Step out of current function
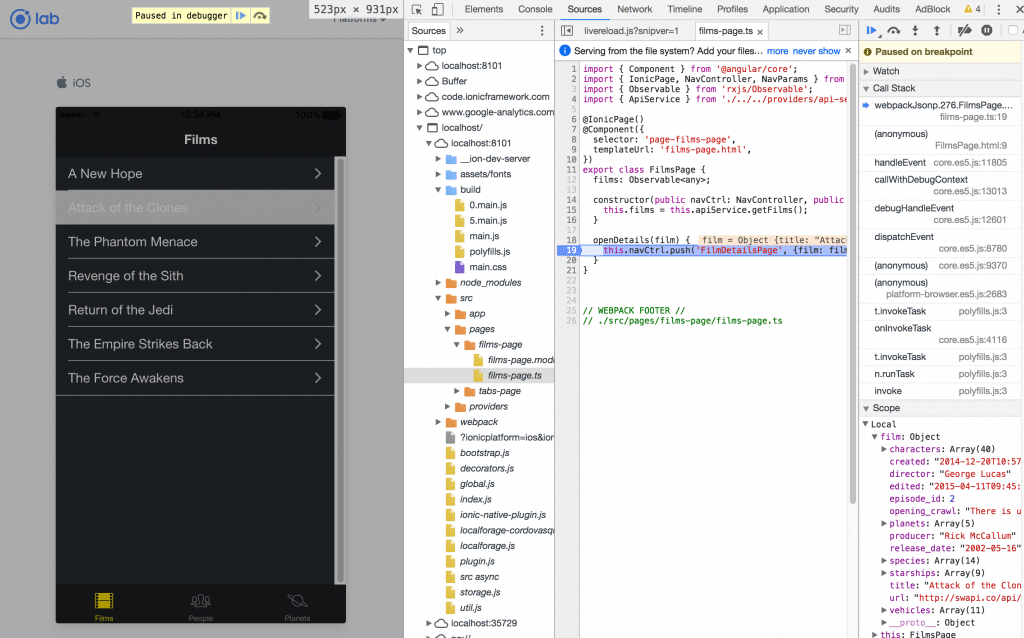Screen dimensions: 1024x638 tap(936, 30)
